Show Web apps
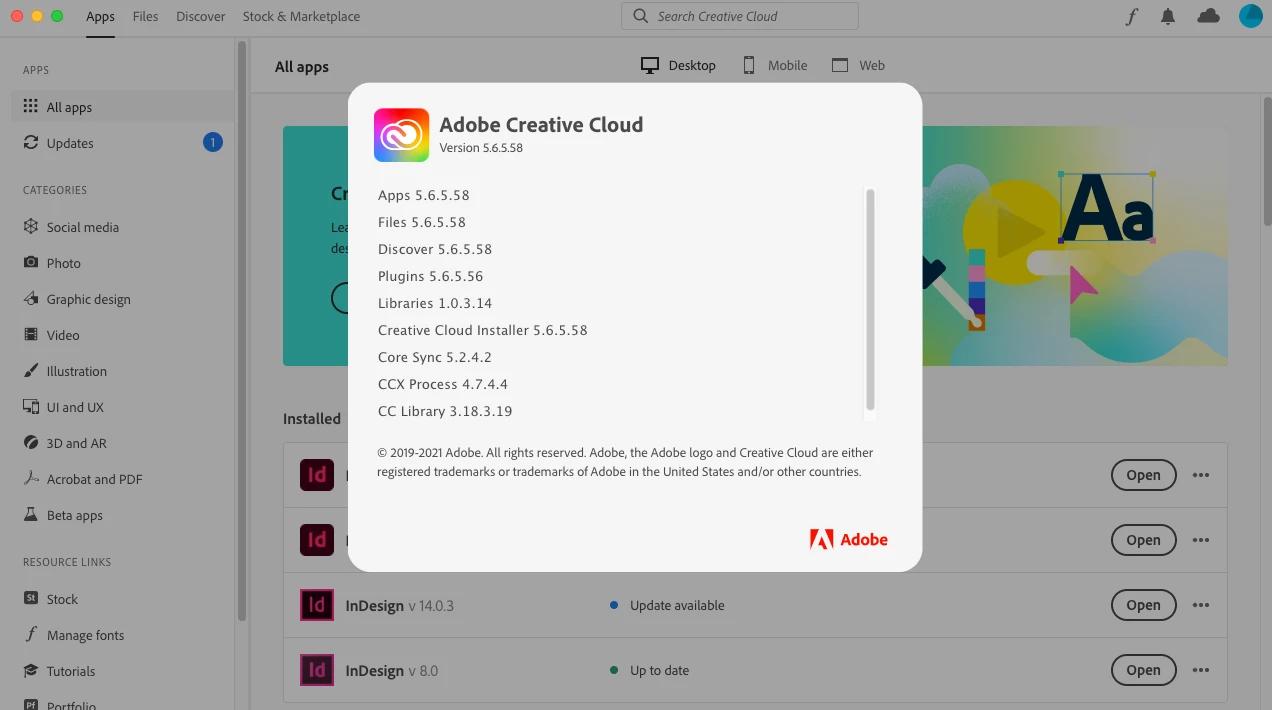1272x710 pixels. click(858, 65)
